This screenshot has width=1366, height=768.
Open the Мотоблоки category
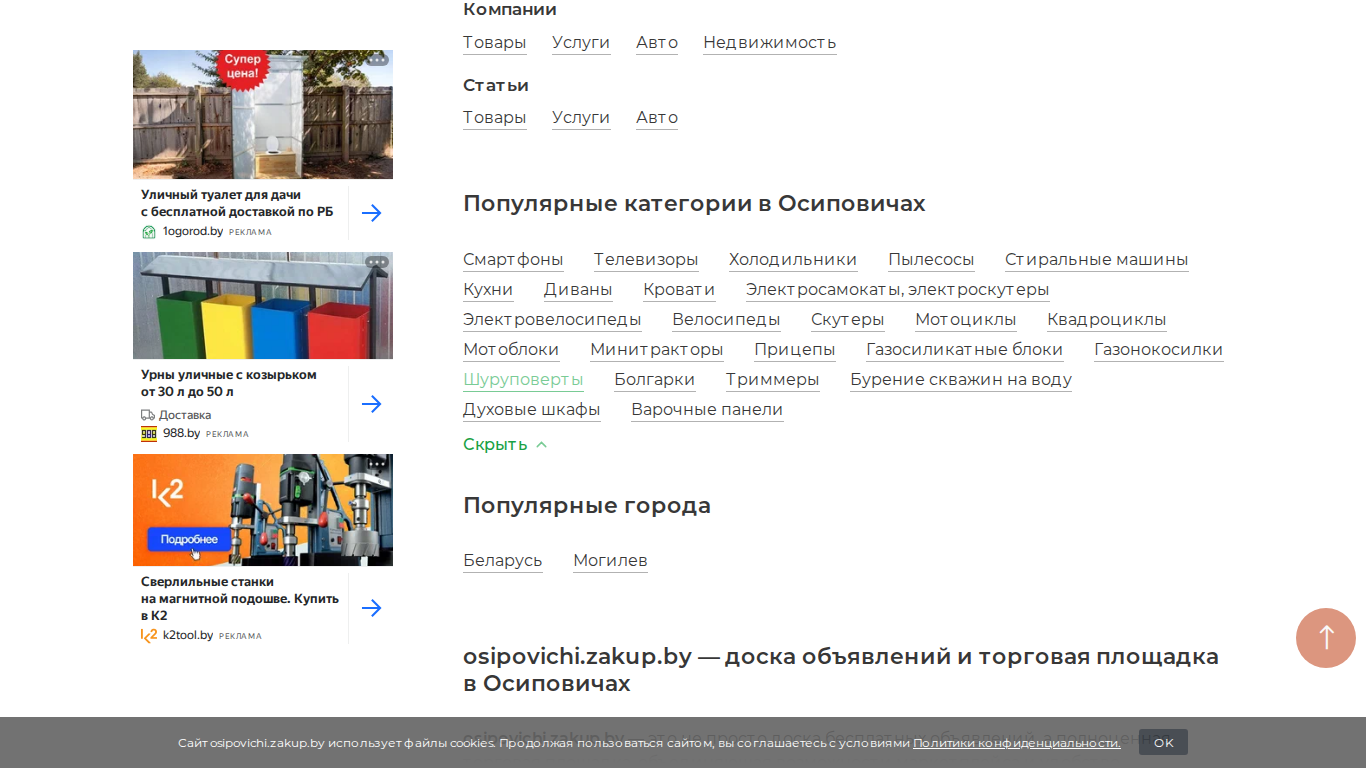pyautogui.click(x=511, y=349)
